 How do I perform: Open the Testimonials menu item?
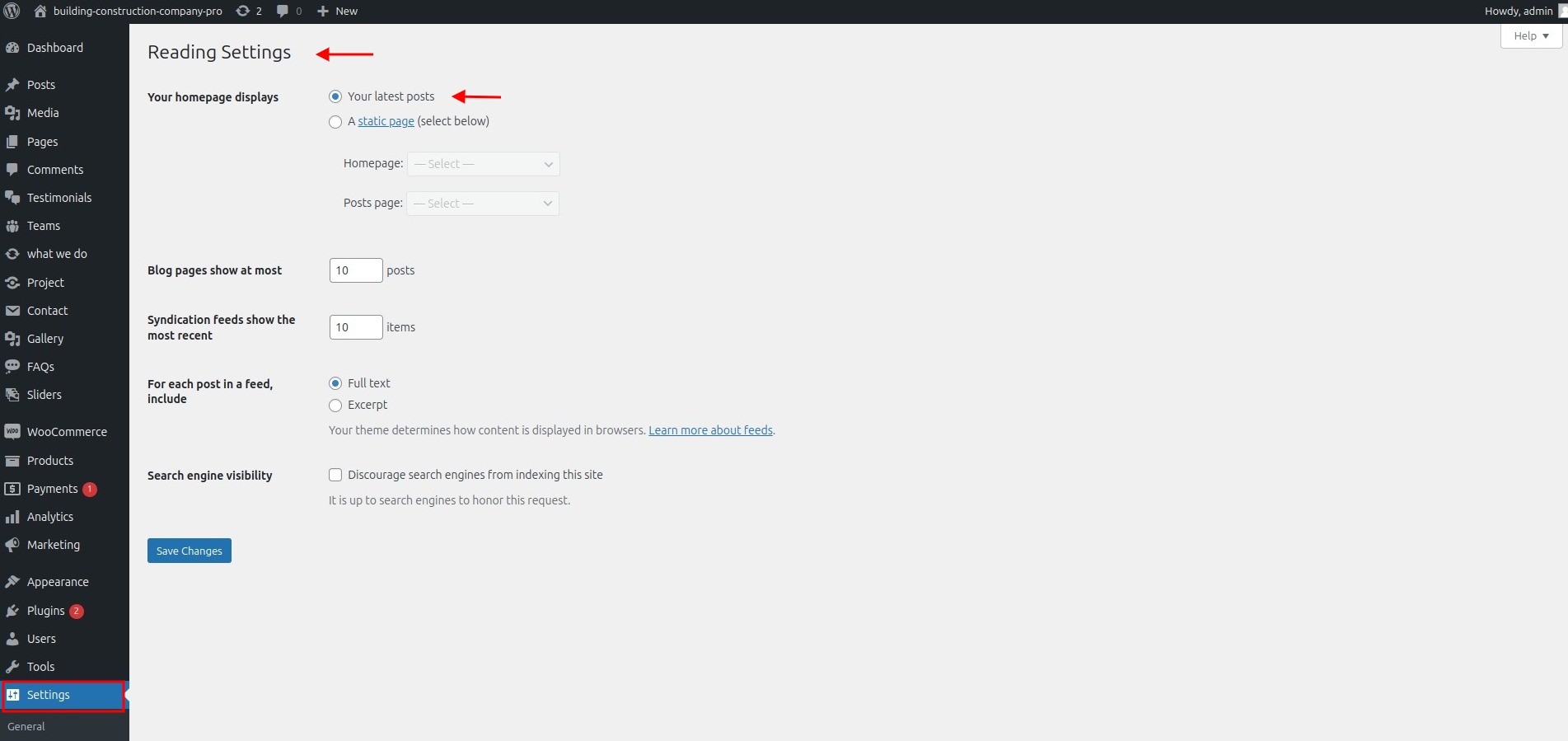[x=59, y=198]
